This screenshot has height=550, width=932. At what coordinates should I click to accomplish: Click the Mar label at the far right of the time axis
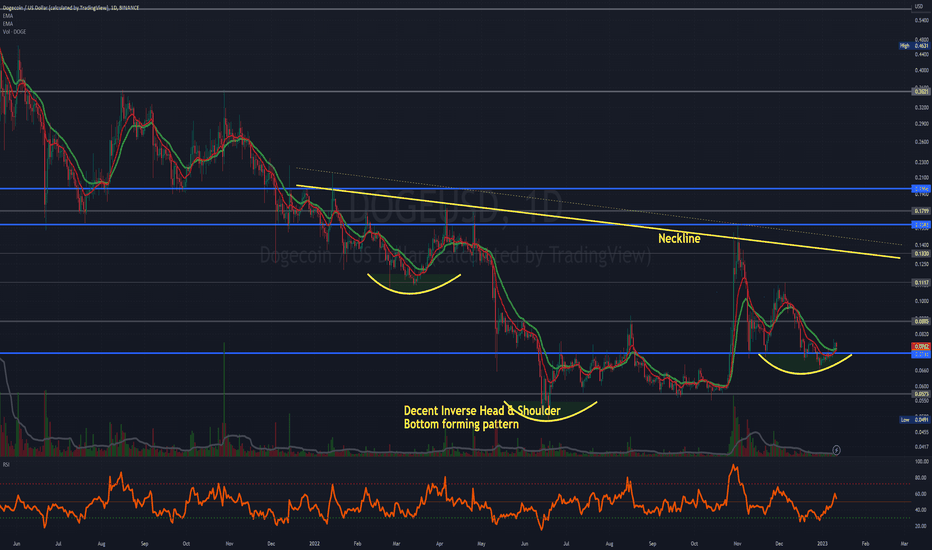pos(904,543)
